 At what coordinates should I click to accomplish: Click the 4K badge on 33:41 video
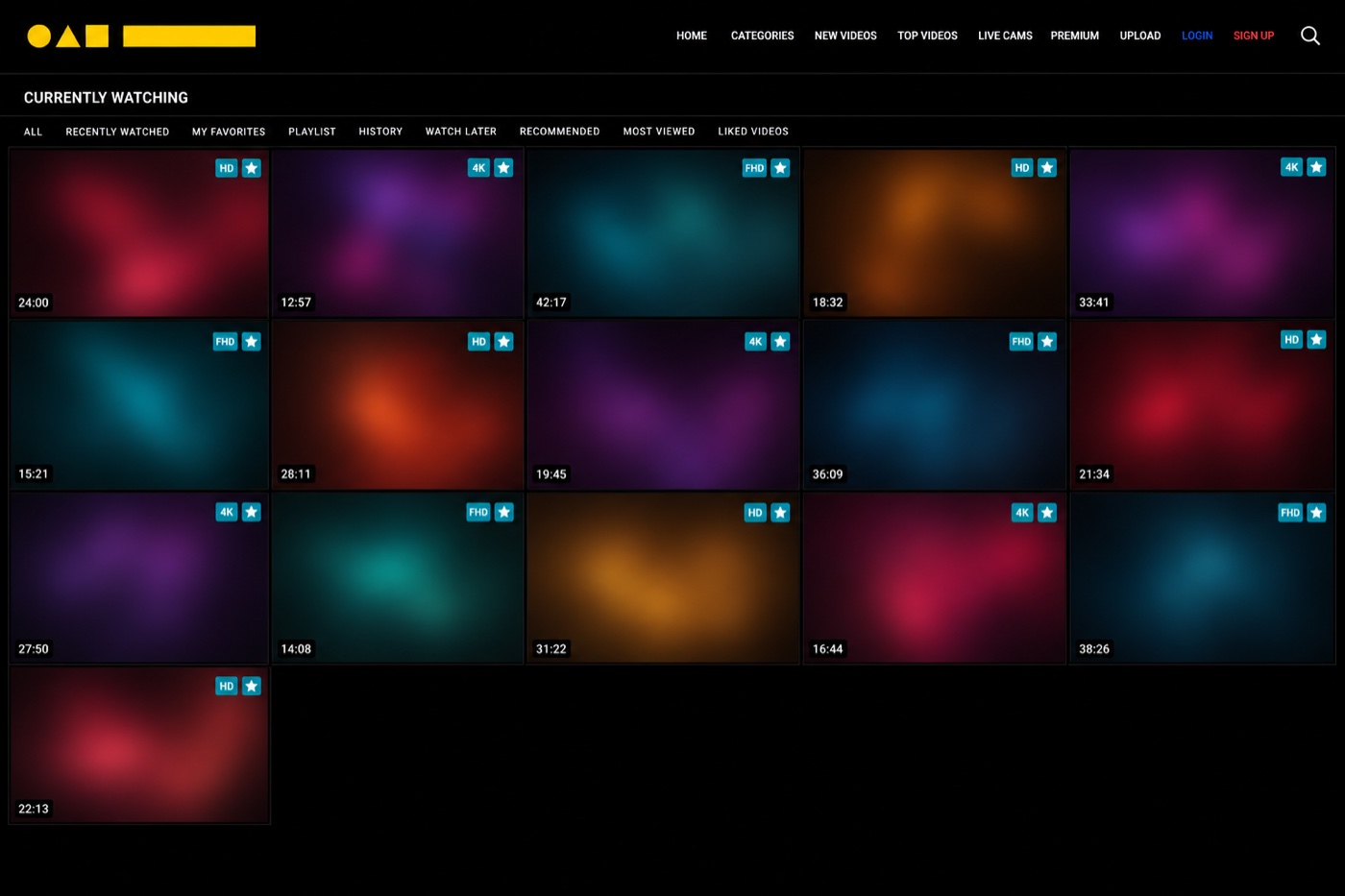1292,167
